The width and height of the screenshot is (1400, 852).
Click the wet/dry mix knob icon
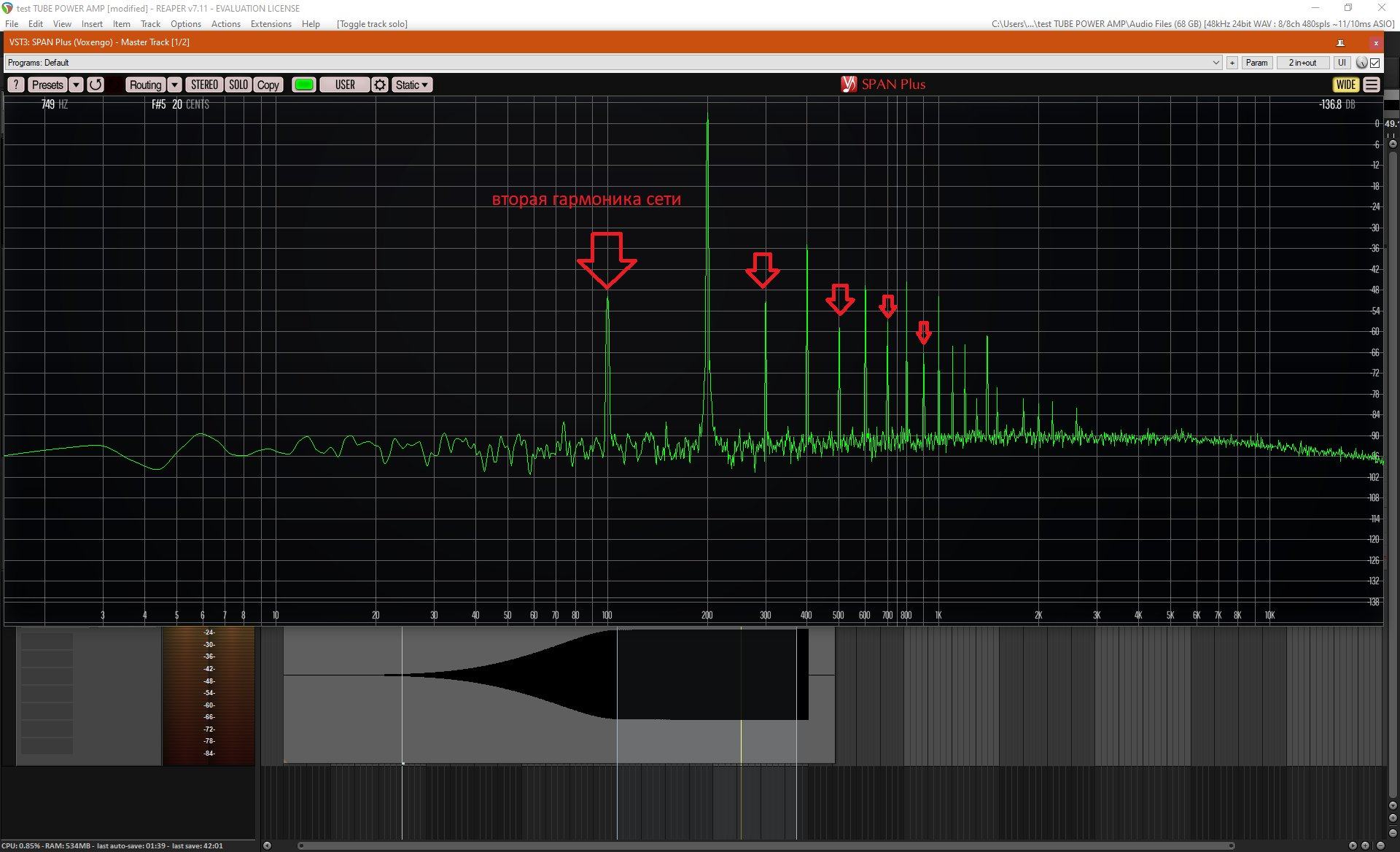point(1361,63)
